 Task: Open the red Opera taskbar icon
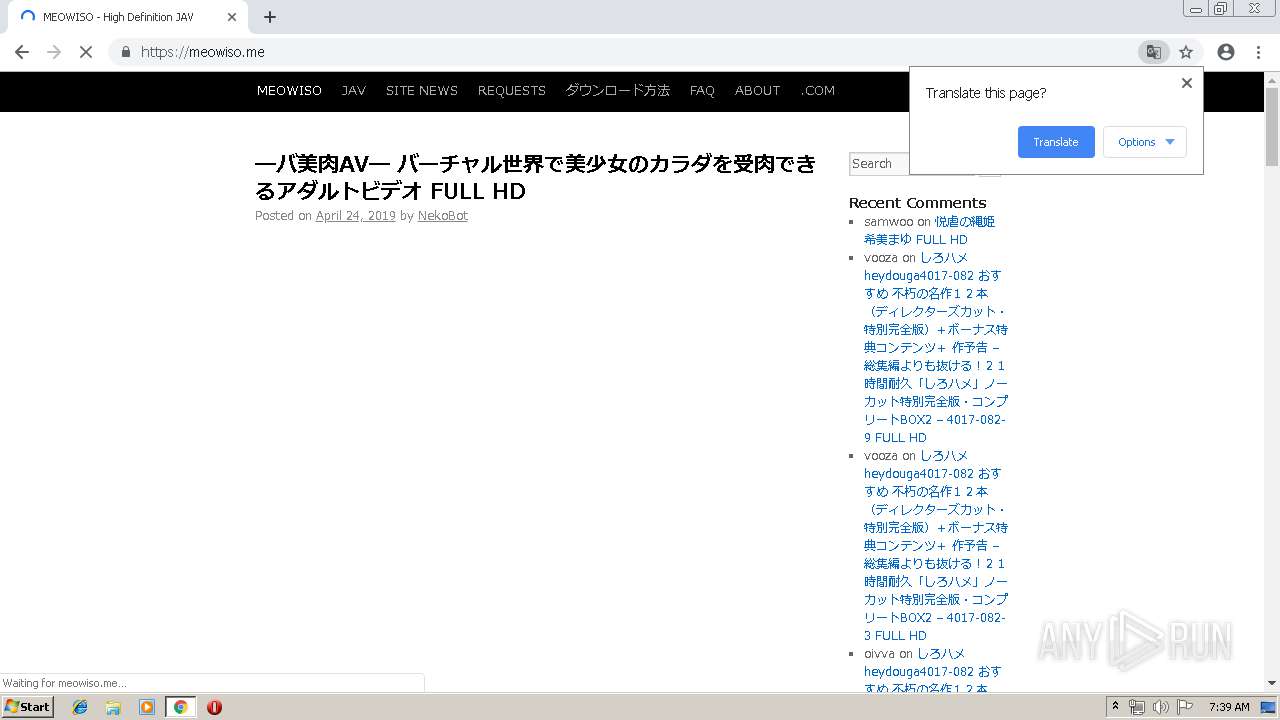[214, 707]
